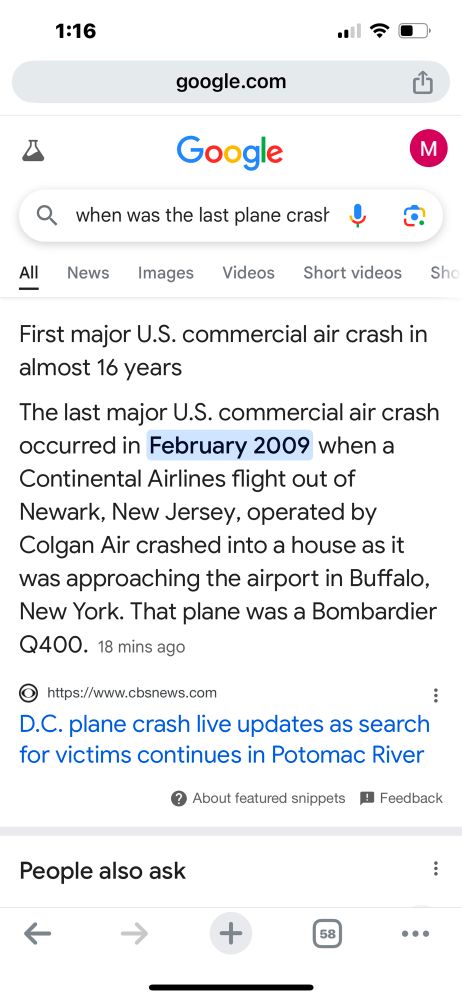Viewport: 462px width, 1000px height.
Task: Open D.C. plane crash live updates link
Action: [x=225, y=739]
